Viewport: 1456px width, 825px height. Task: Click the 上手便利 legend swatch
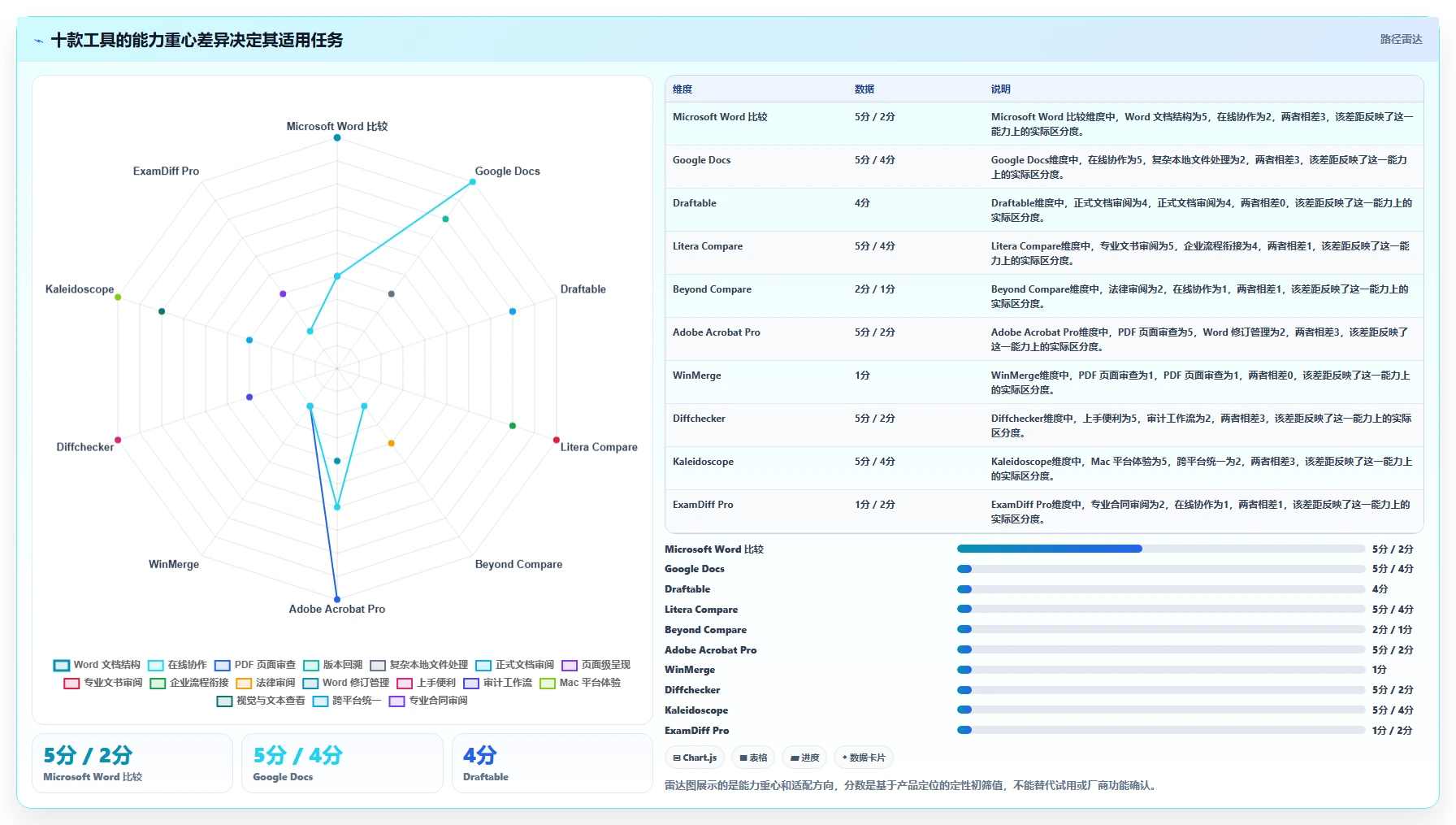(x=405, y=683)
